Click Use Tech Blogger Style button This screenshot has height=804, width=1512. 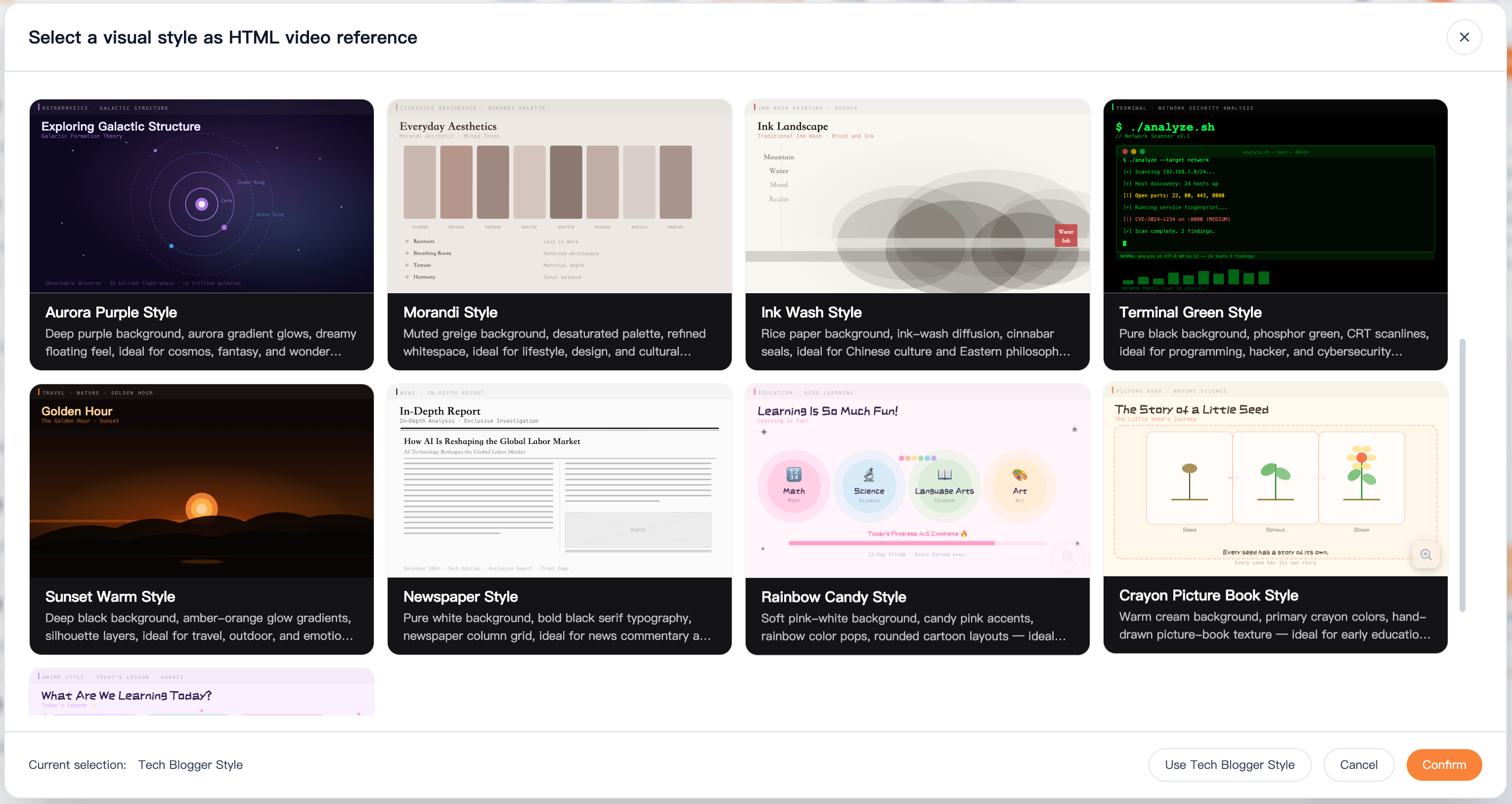click(1229, 764)
